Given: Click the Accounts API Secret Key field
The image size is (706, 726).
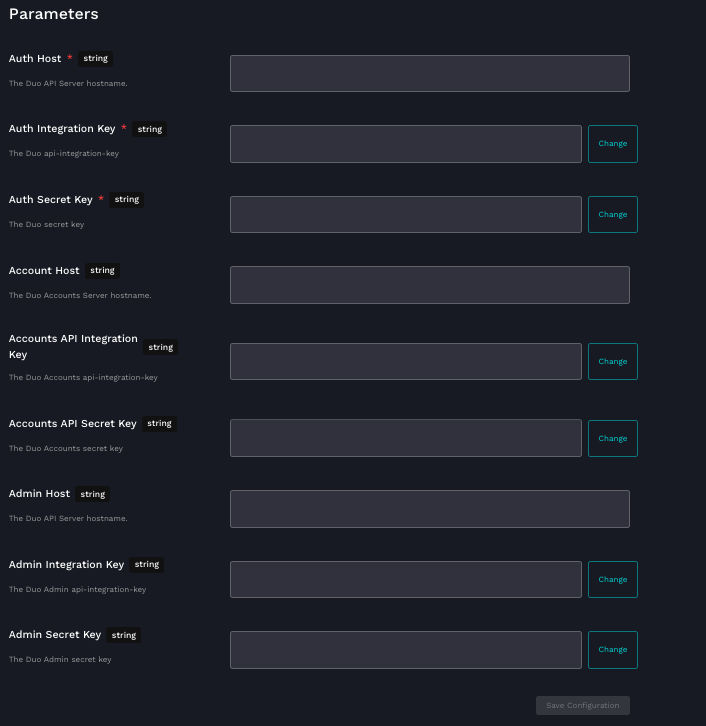Looking at the screenshot, I should point(405,438).
